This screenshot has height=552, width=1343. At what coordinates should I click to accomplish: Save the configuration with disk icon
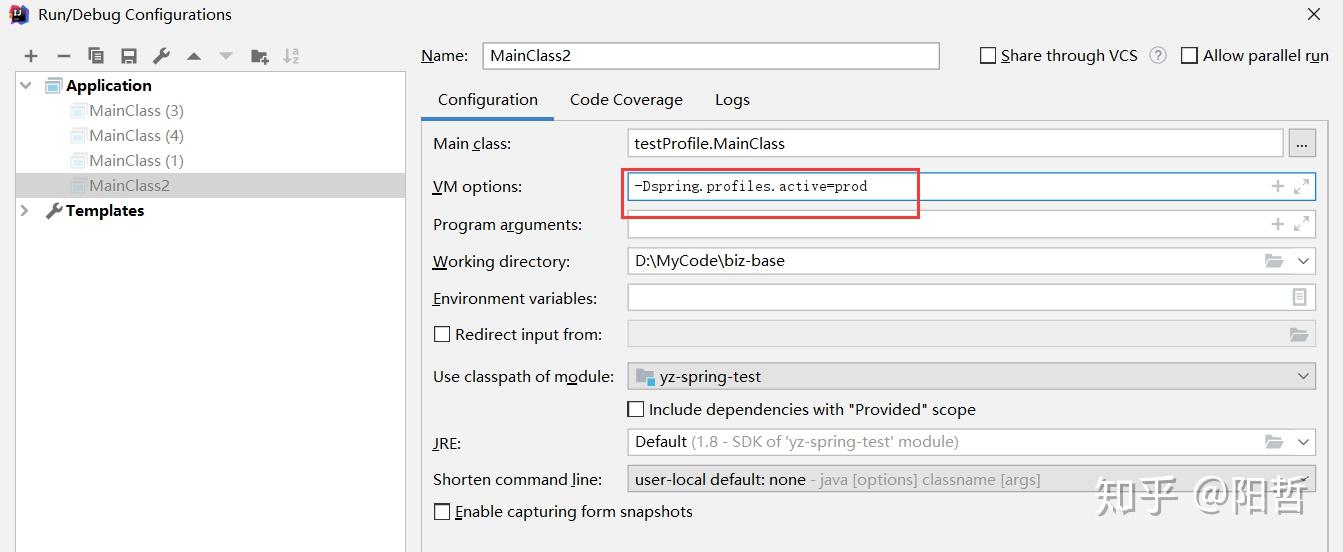tap(129, 56)
